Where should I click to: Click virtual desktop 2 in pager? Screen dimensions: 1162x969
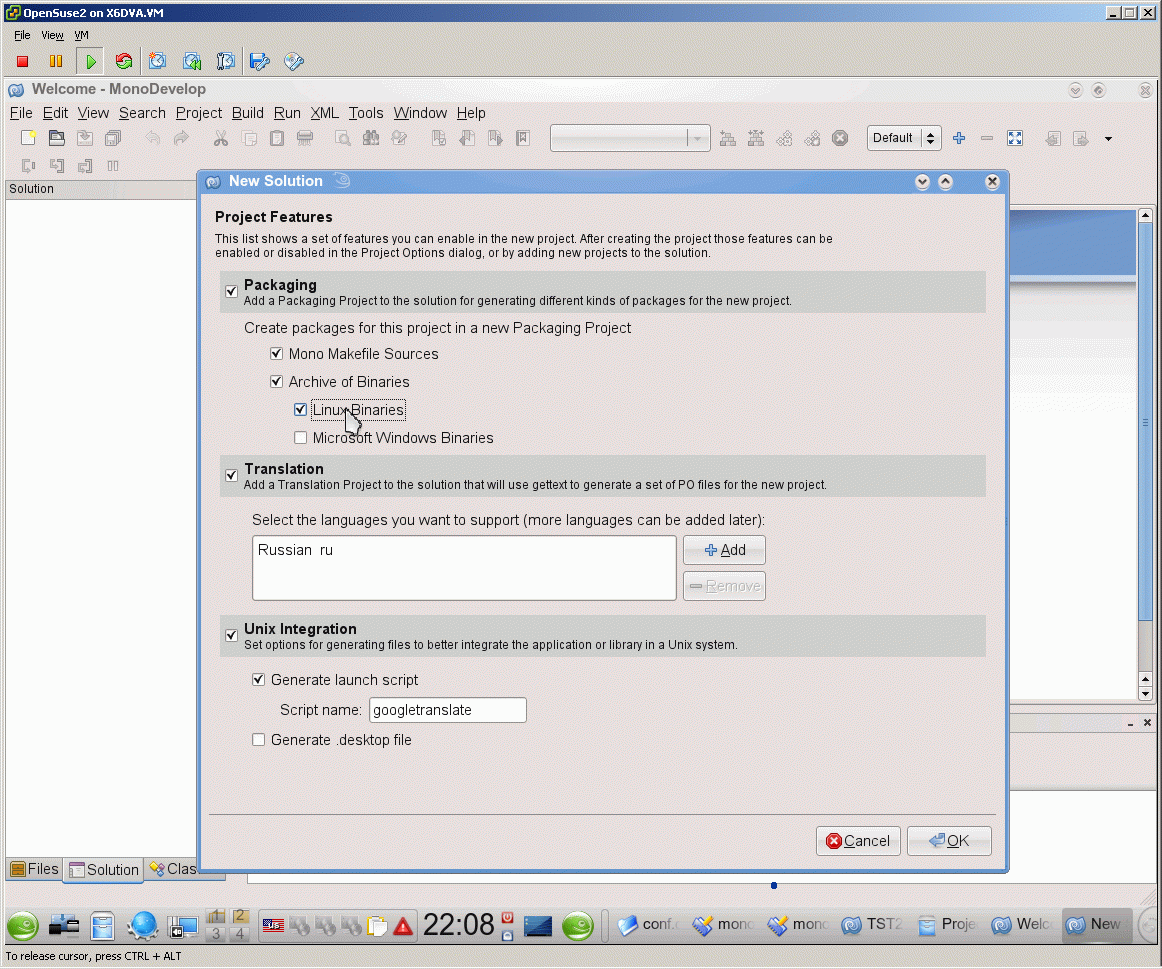coord(239,916)
